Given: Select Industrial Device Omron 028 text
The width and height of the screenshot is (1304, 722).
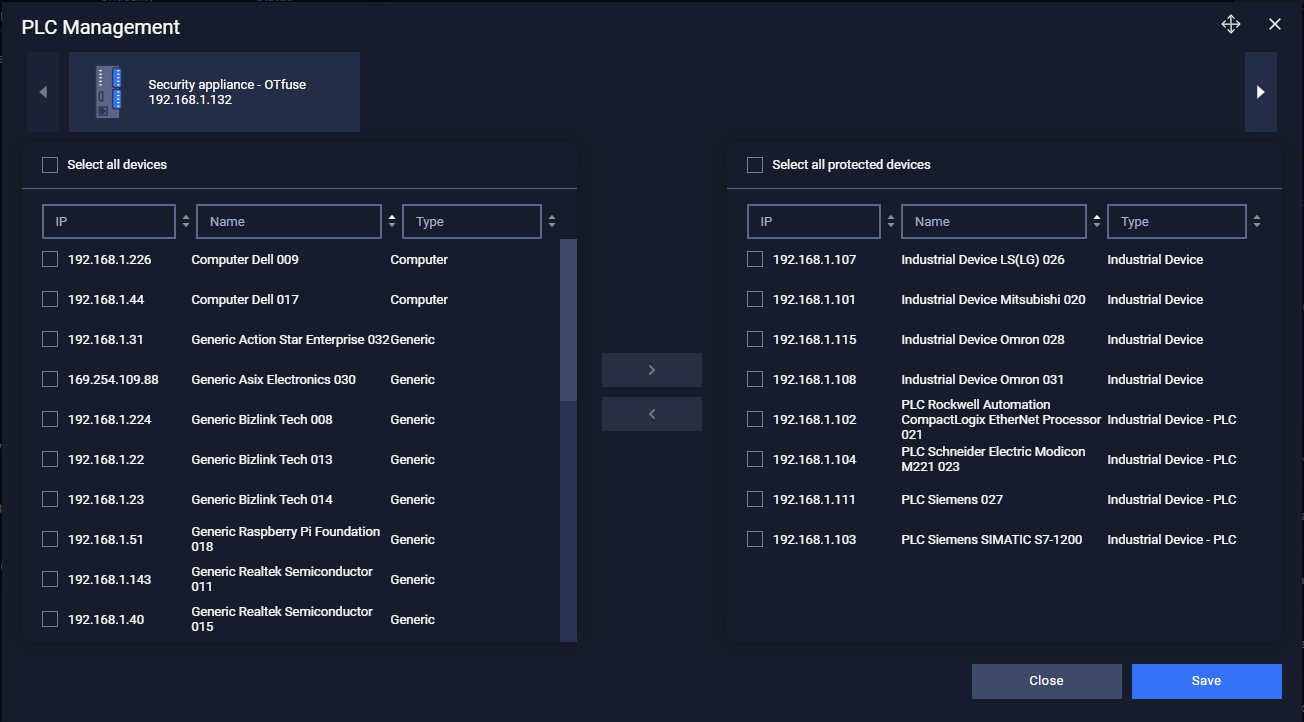Looking at the screenshot, I should tap(983, 340).
